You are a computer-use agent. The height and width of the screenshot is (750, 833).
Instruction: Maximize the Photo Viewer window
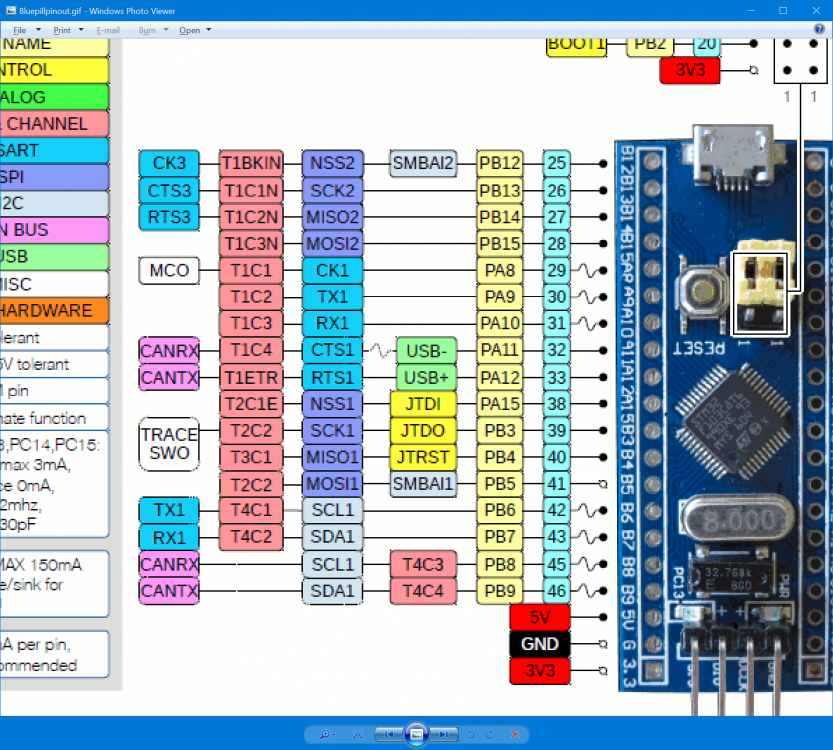coord(783,11)
